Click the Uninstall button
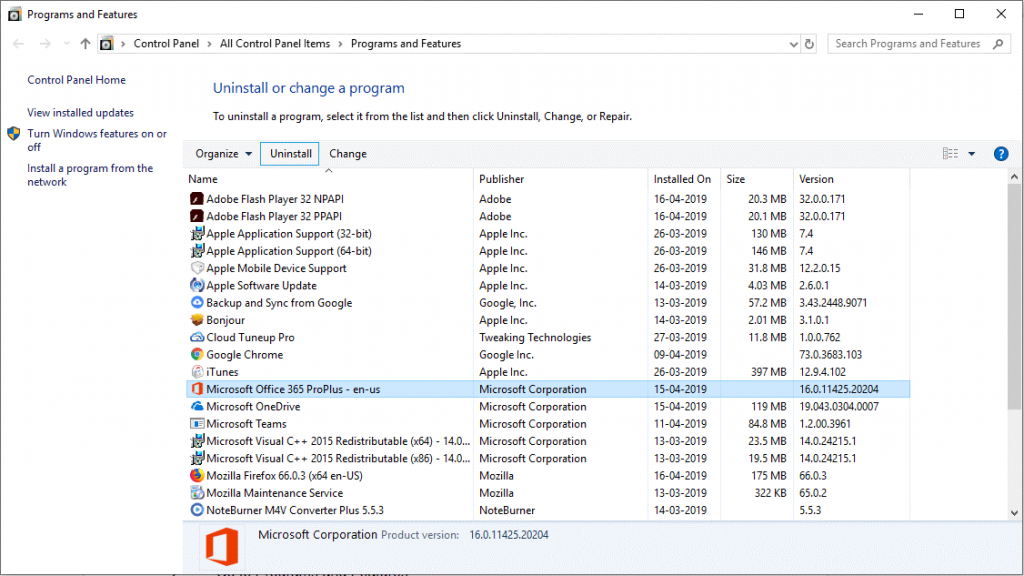1024x576 pixels. click(x=290, y=154)
